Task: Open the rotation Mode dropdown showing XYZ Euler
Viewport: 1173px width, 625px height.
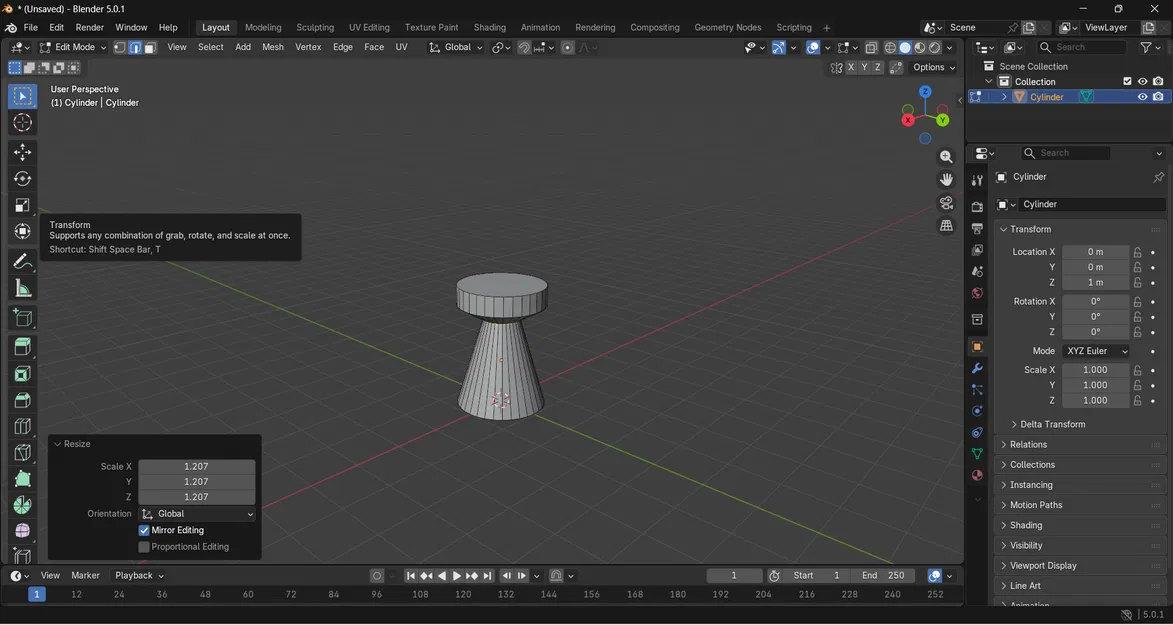Action: click(1096, 350)
